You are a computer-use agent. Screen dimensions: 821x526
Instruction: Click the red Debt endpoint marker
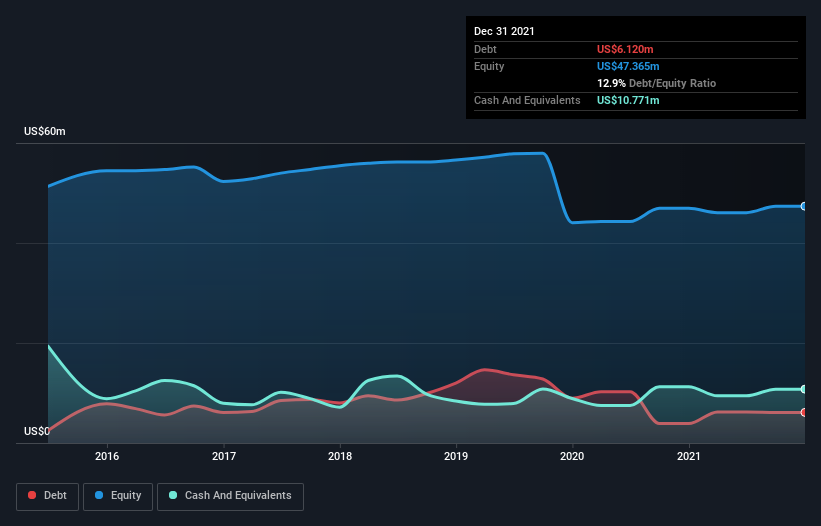pos(804,412)
